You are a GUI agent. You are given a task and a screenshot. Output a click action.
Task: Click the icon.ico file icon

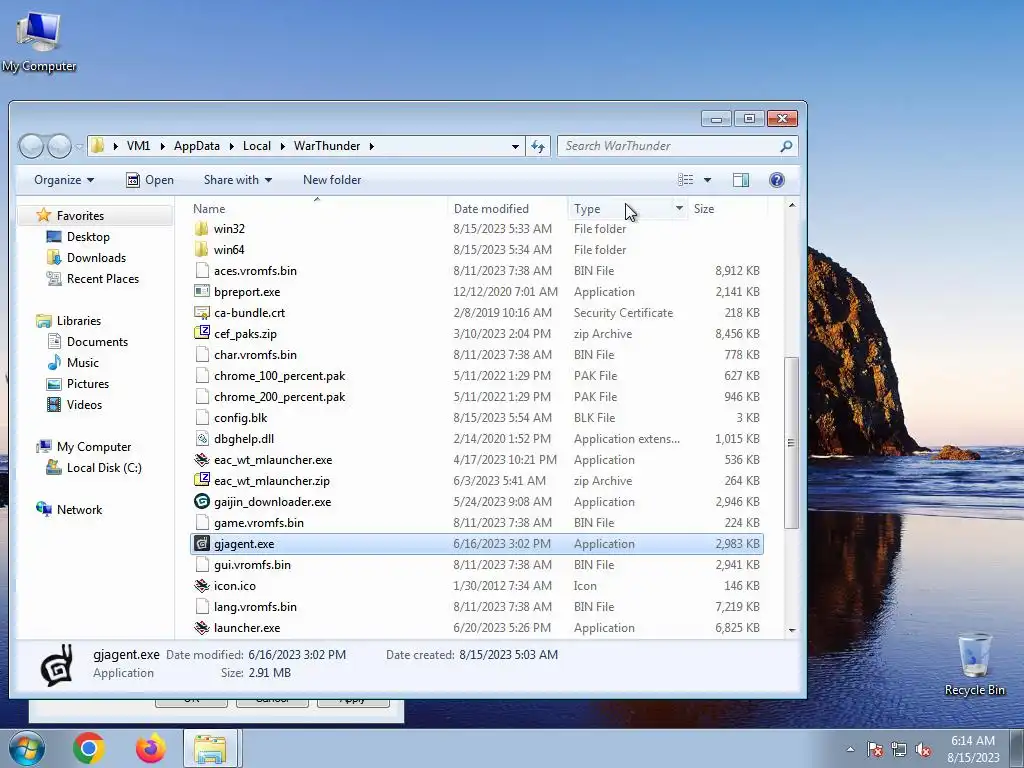tap(202, 586)
